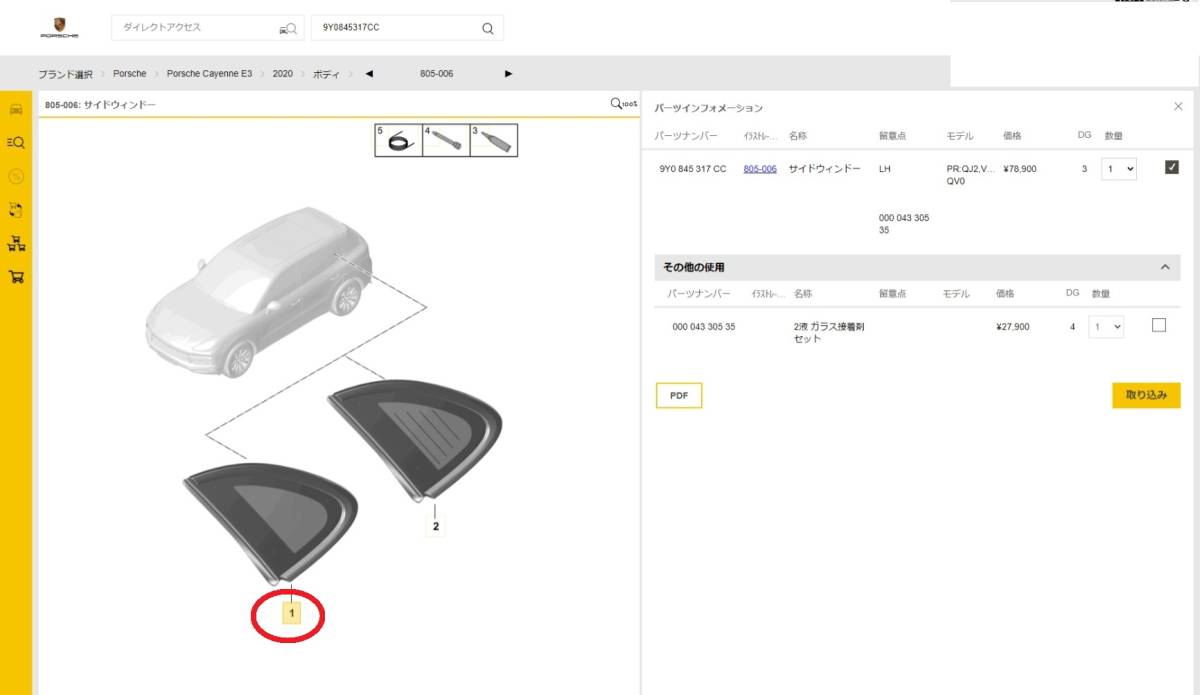The height and width of the screenshot is (695, 1200).
Task: Open the cart hierarchy sidebar icon
Action: tap(16, 243)
